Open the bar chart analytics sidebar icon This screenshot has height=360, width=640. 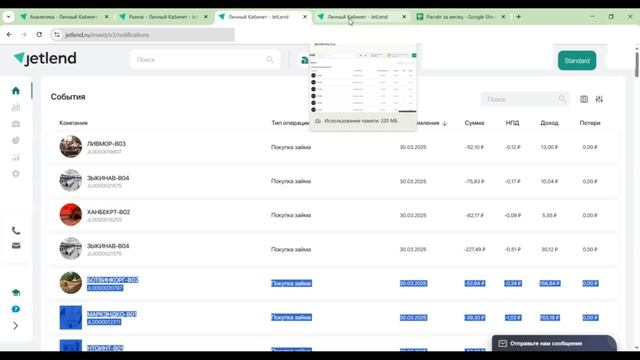click(16, 107)
